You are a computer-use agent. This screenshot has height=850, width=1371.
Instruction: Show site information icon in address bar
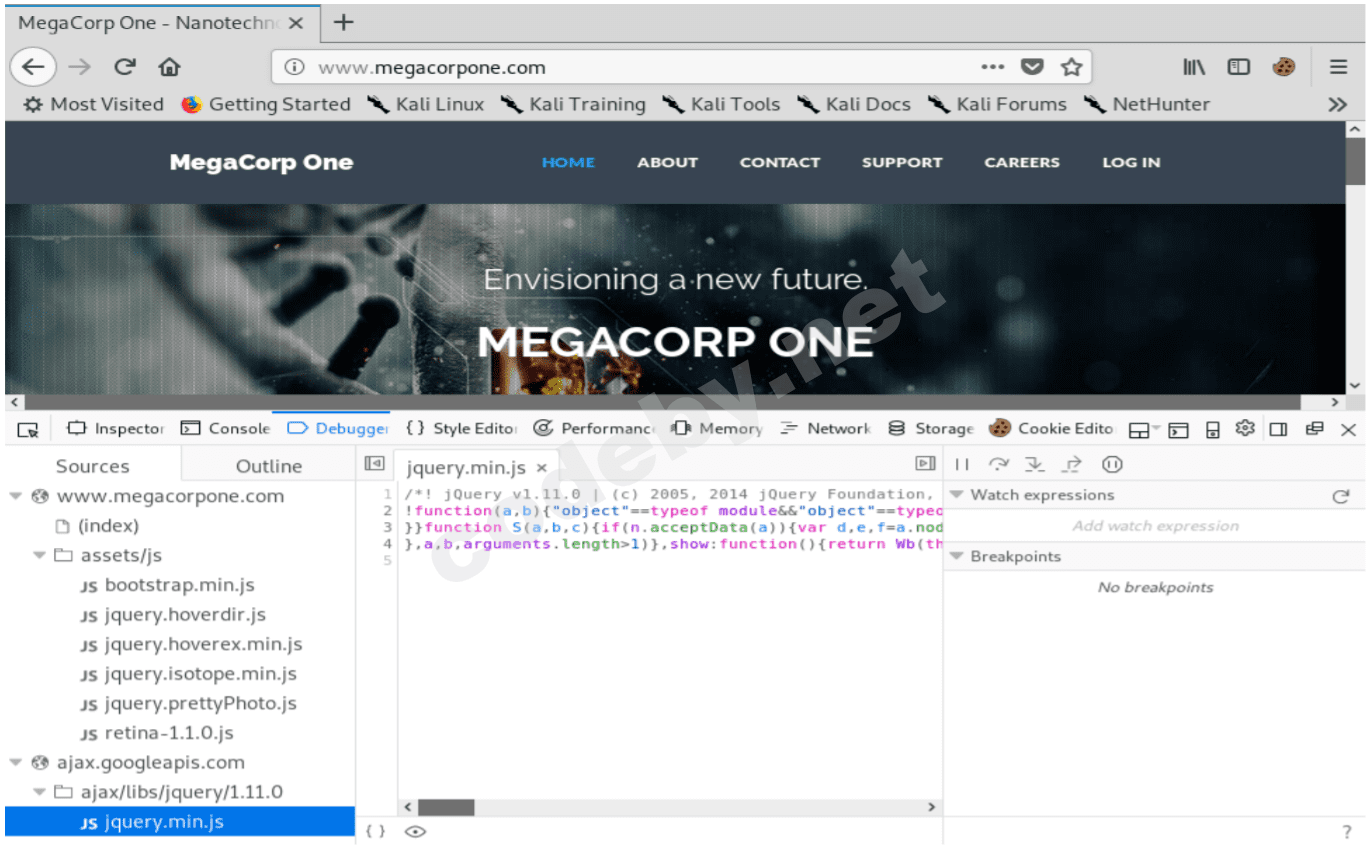click(x=294, y=67)
